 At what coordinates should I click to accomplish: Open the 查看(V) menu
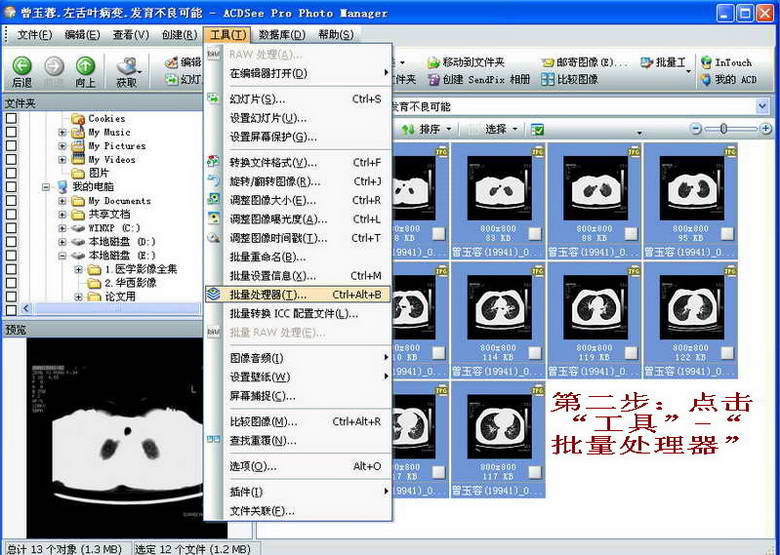[131, 35]
